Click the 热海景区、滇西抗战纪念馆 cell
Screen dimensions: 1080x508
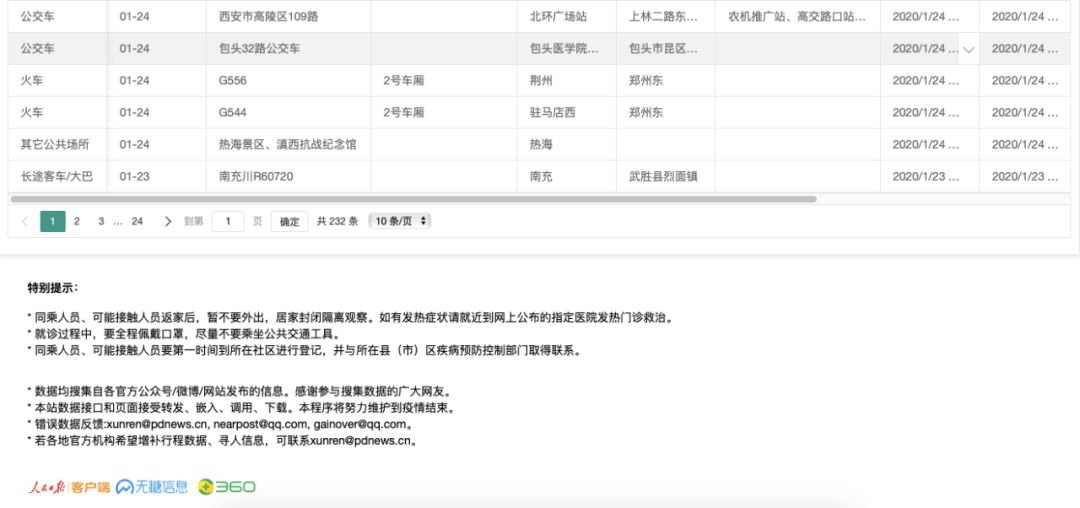288,145
